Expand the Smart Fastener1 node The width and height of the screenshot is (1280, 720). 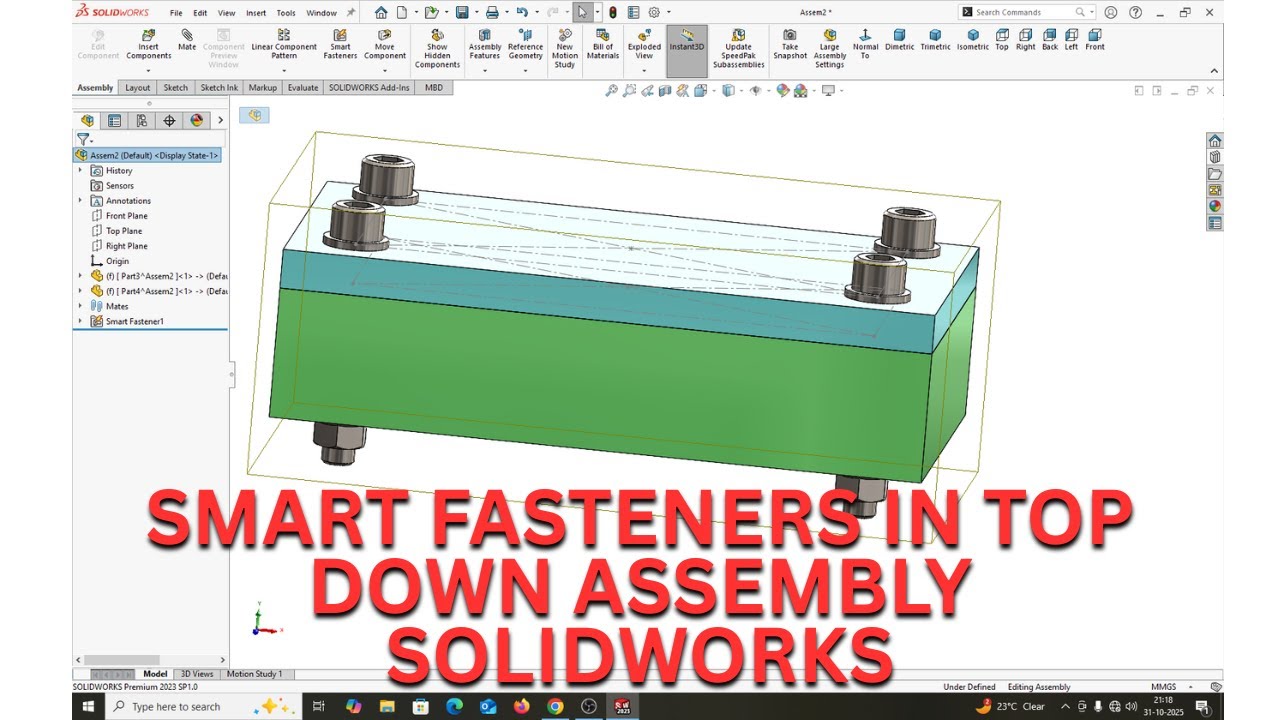(80, 321)
